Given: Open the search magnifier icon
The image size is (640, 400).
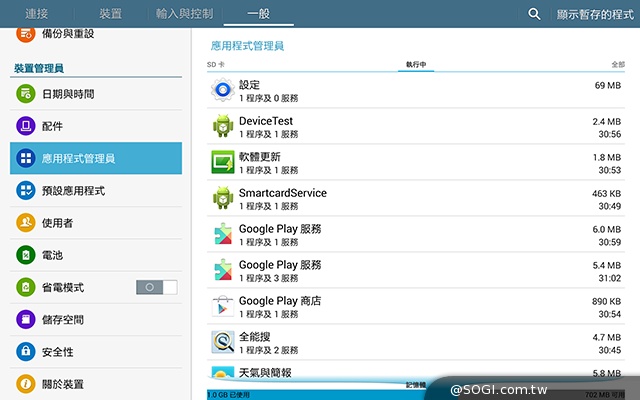Looking at the screenshot, I should pos(534,14).
